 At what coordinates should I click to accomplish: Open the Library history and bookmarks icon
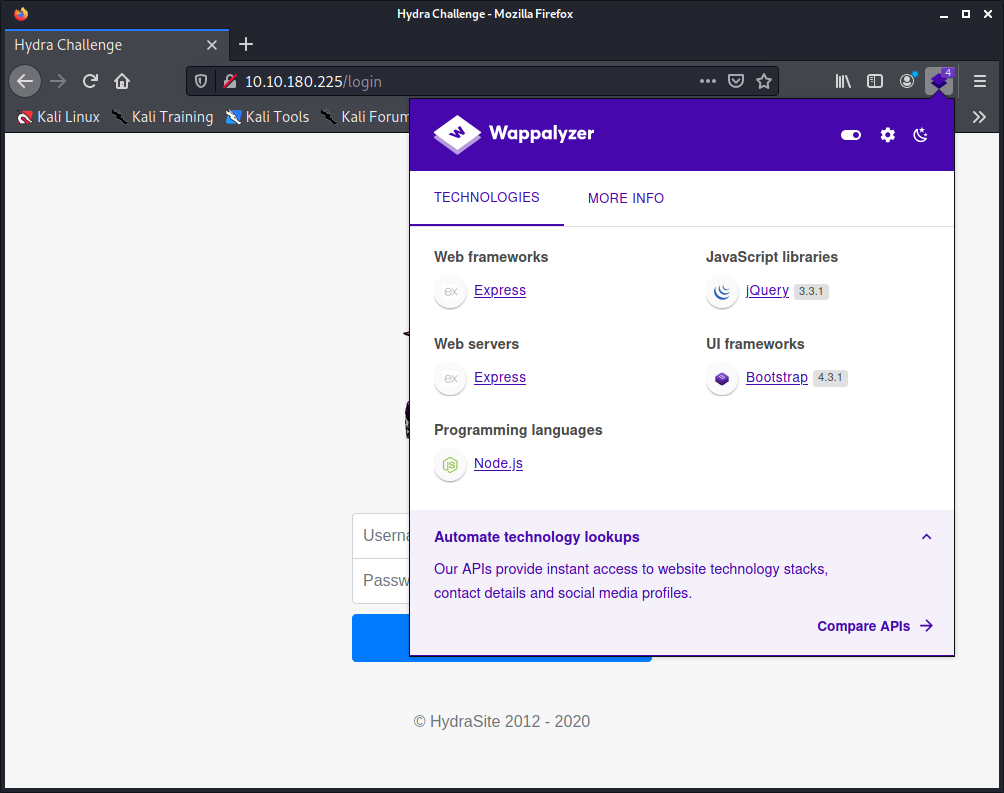coord(843,81)
